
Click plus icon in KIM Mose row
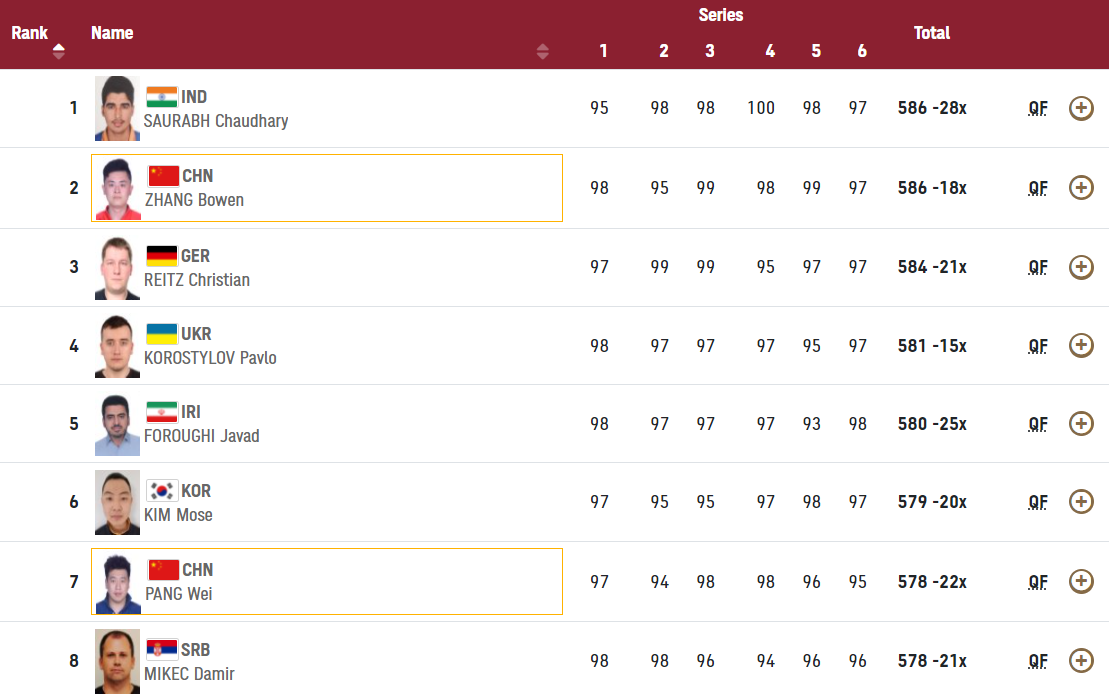[x=1081, y=501]
